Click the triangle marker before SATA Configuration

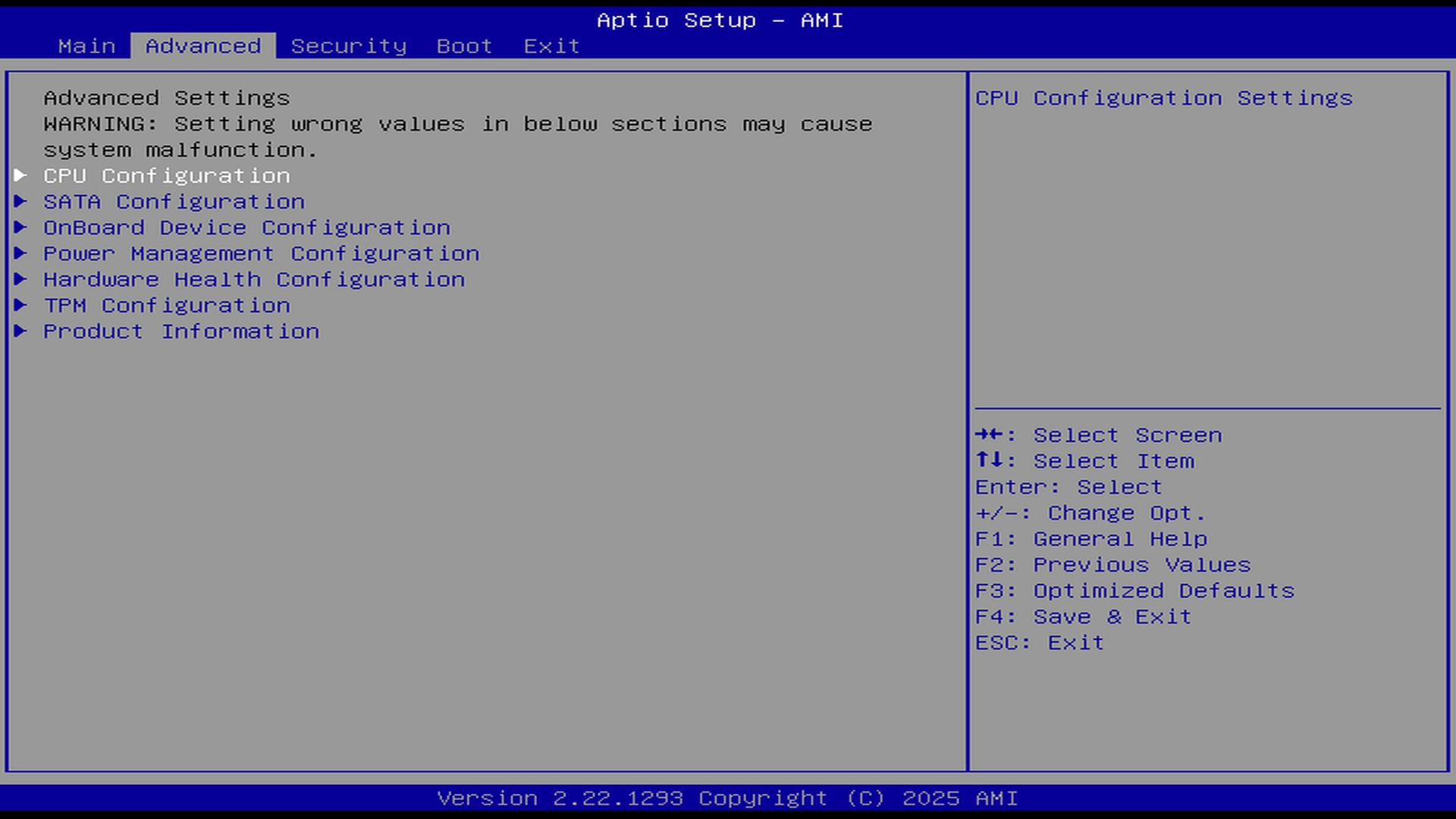click(x=20, y=202)
